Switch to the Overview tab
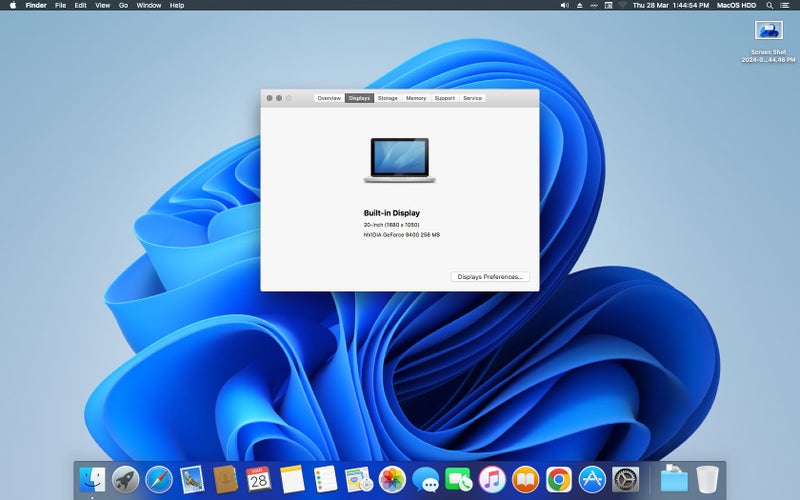Viewport: 800px width, 500px height. [x=329, y=98]
